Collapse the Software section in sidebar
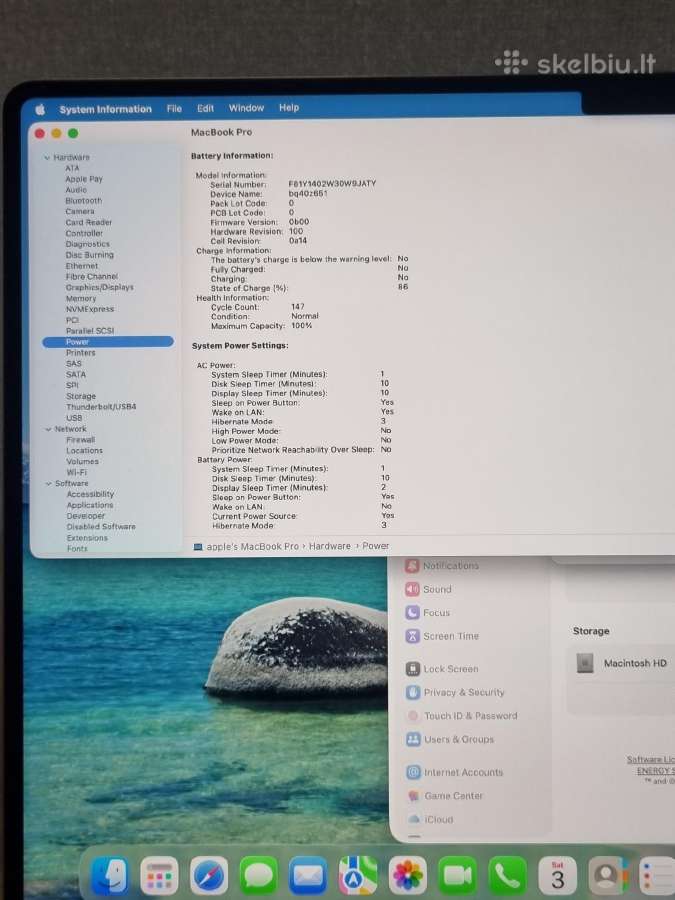The width and height of the screenshot is (675, 900). pyautogui.click(x=49, y=483)
